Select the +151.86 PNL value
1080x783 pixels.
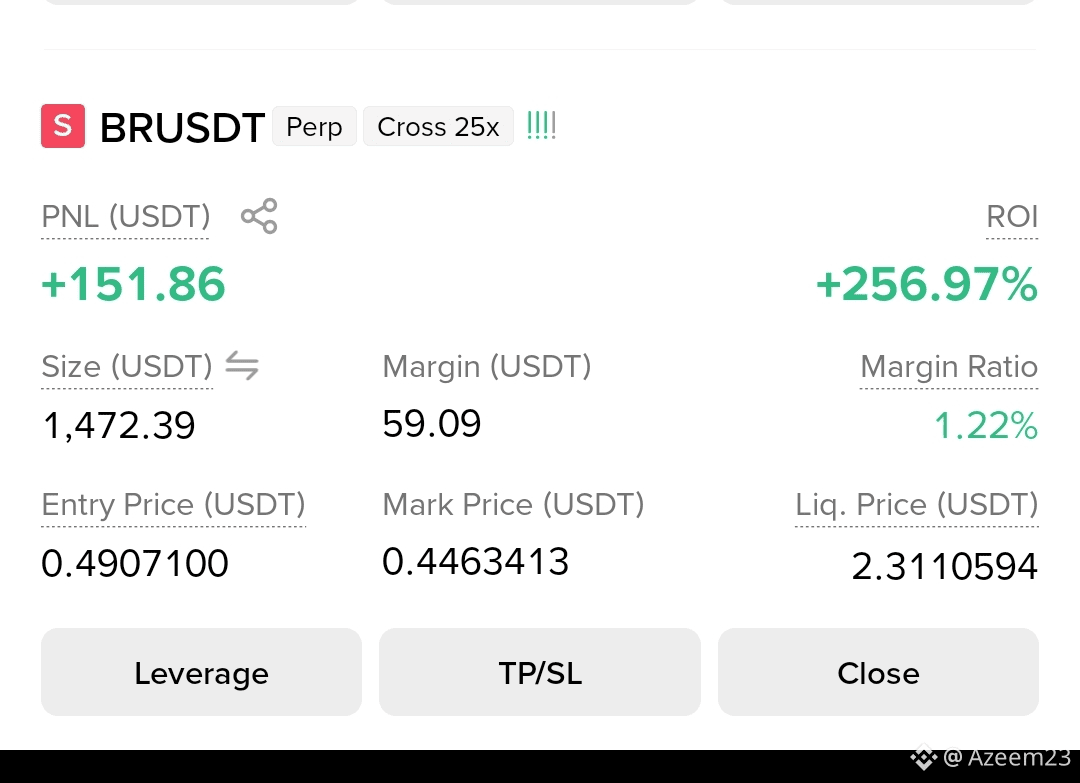(x=134, y=284)
